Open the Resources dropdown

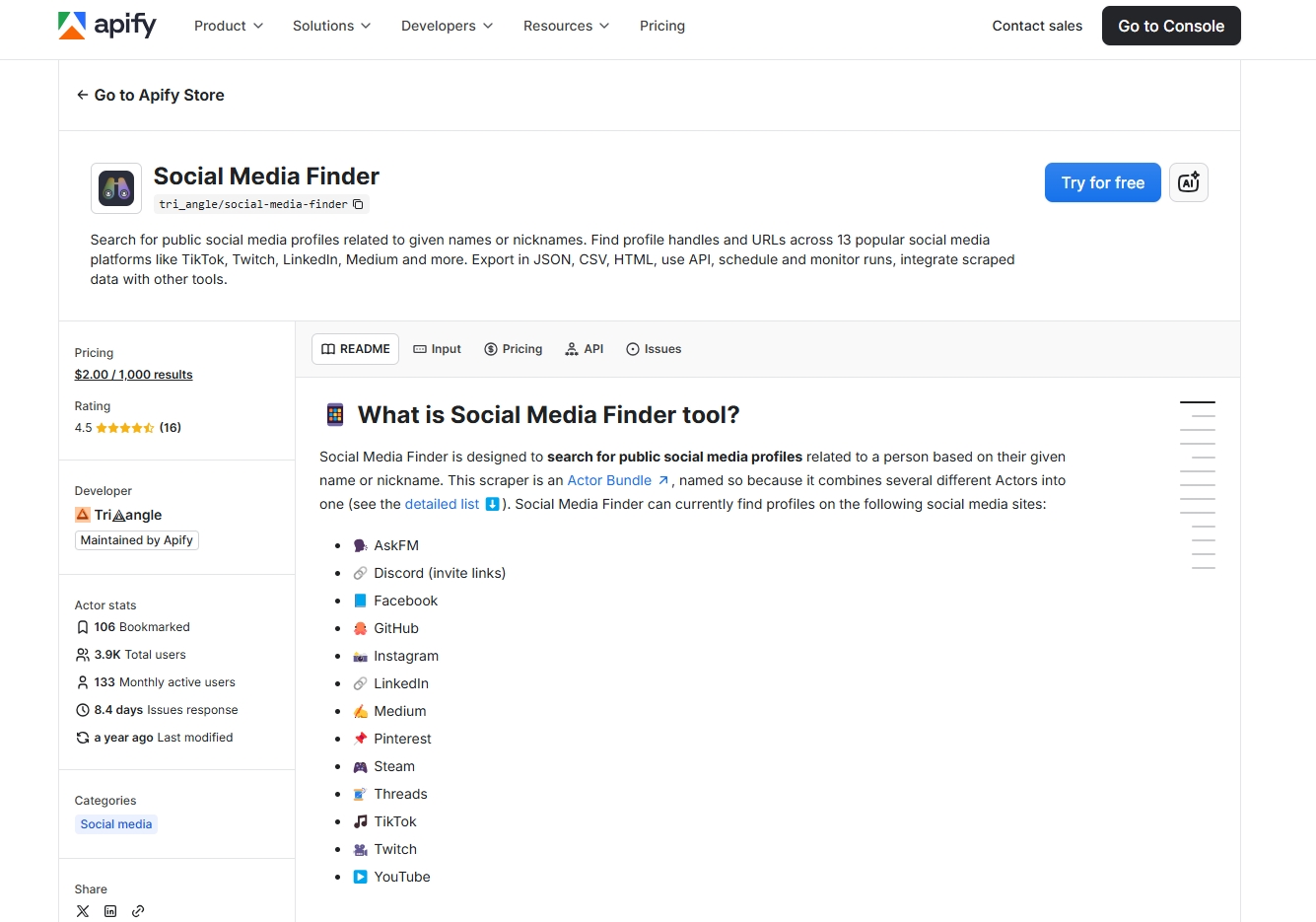pyautogui.click(x=566, y=26)
